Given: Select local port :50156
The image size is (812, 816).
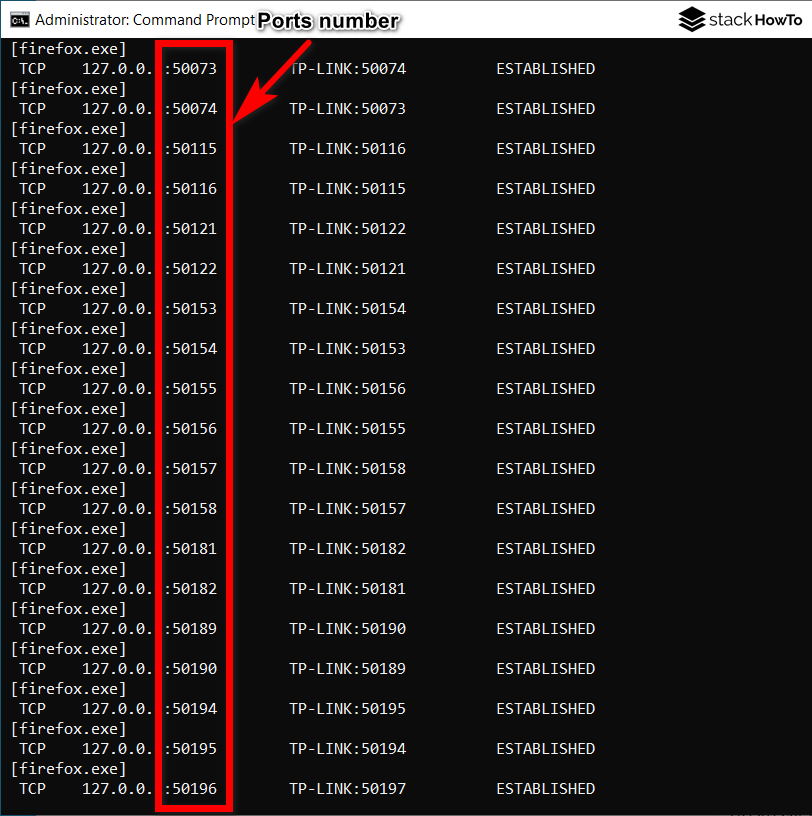Looking at the screenshot, I should tap(191, 429).
